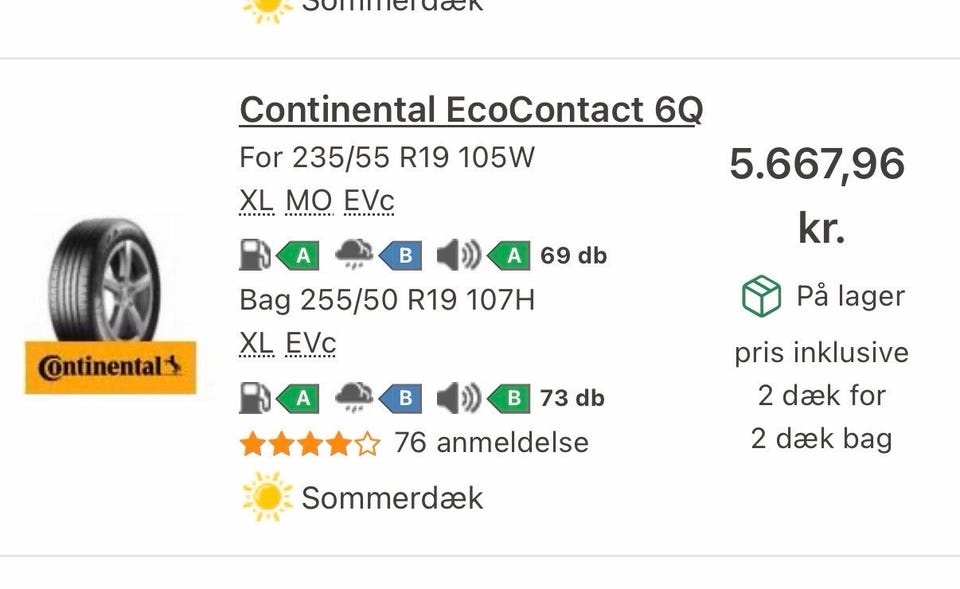Click the MO tire marking abbreviation
Screen dimensions: 960x589
(308, 202)
